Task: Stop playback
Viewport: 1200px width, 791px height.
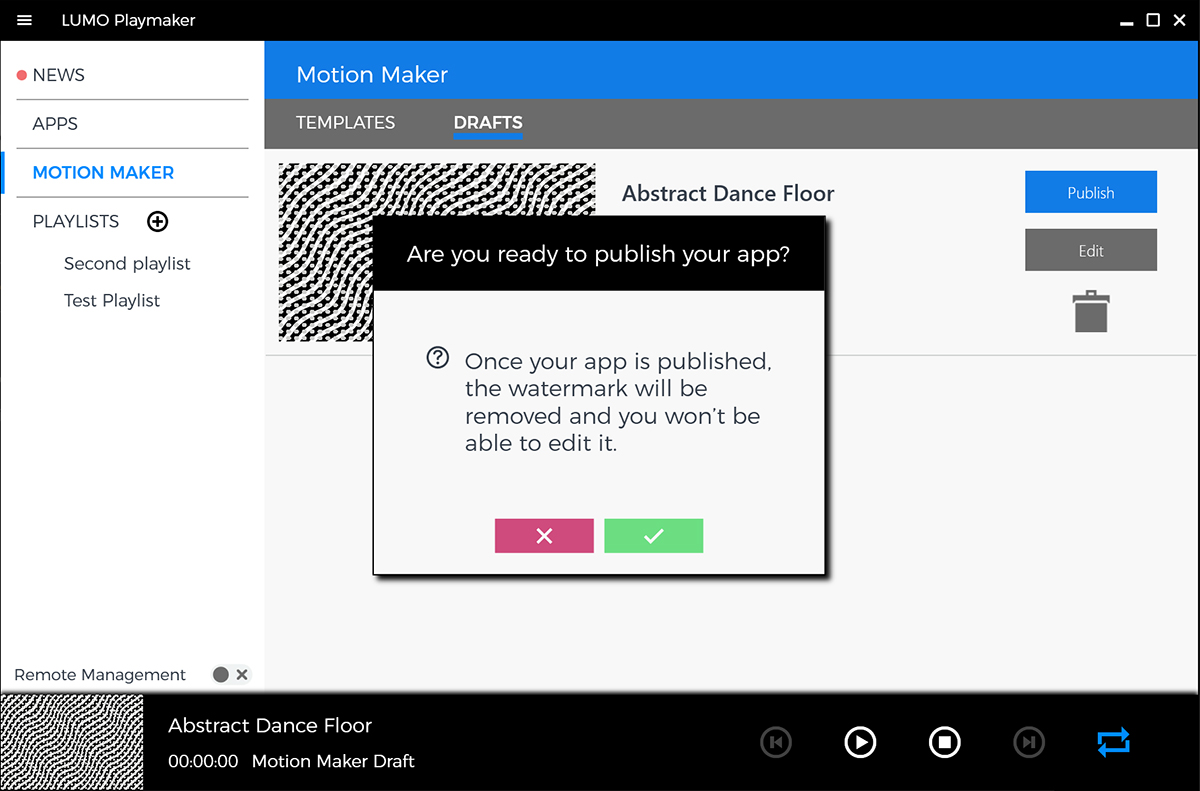Action: [945, 742]
